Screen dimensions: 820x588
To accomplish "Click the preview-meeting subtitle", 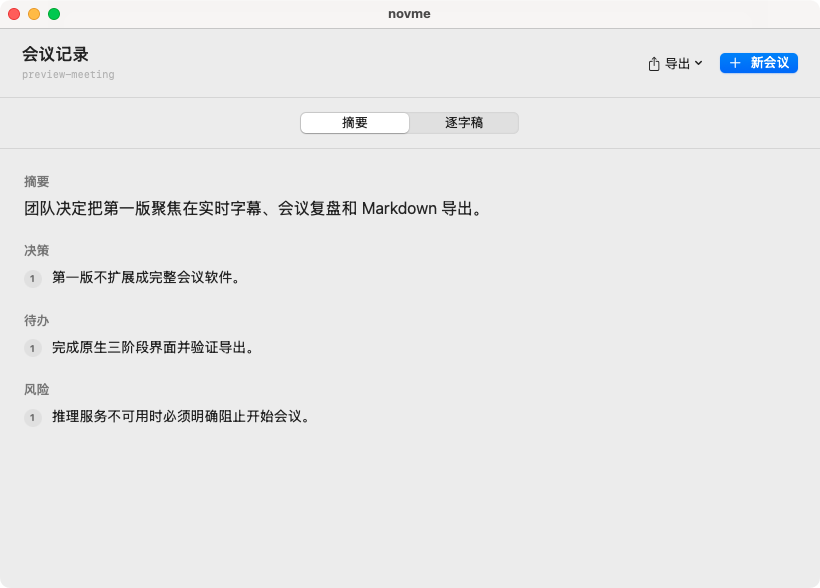I will [68, 75].
